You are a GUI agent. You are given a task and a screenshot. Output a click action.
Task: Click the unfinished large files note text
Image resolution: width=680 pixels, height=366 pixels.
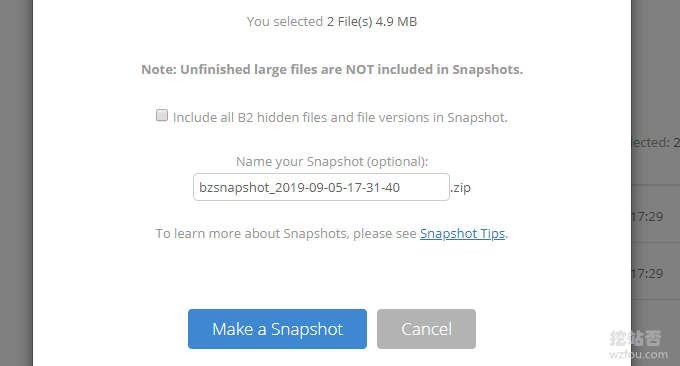click(x=332, y=69)
